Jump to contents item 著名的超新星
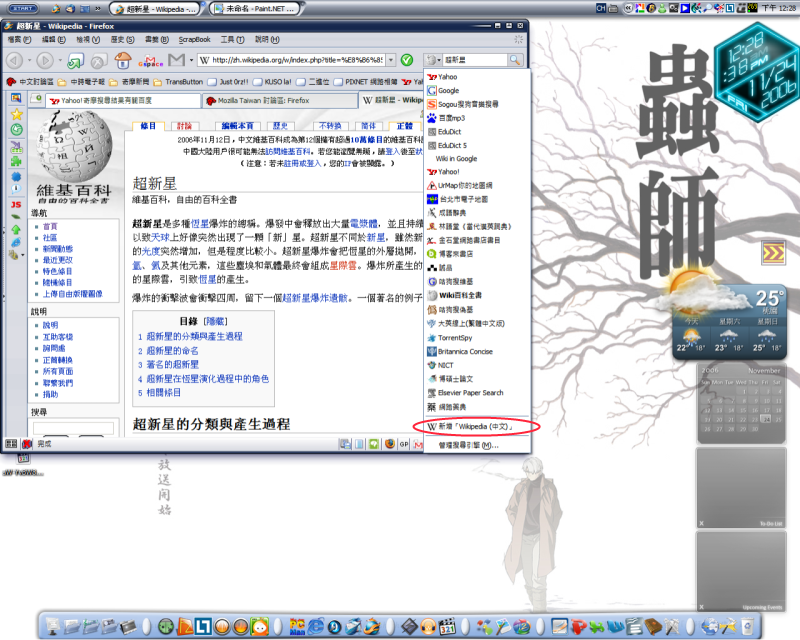Viewport: 800px width, 640px height. click(172, 365)
